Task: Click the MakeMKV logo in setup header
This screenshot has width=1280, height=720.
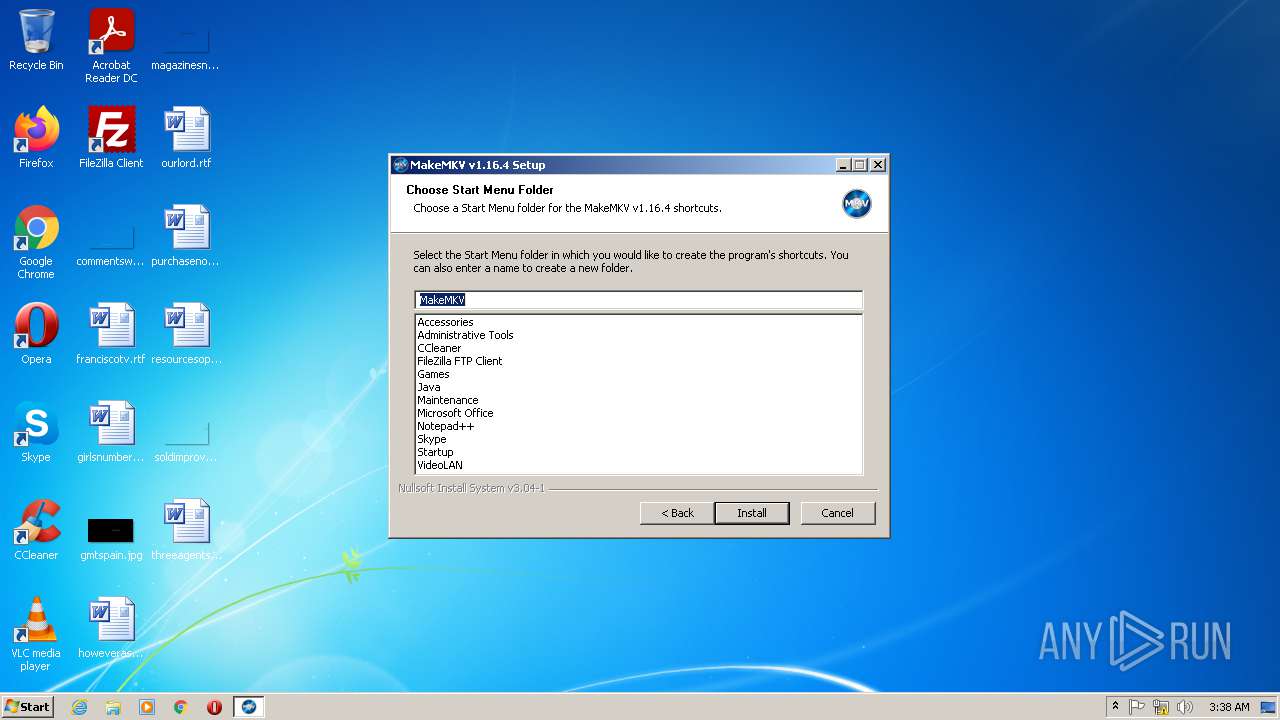Action: [x=857, y=203]
